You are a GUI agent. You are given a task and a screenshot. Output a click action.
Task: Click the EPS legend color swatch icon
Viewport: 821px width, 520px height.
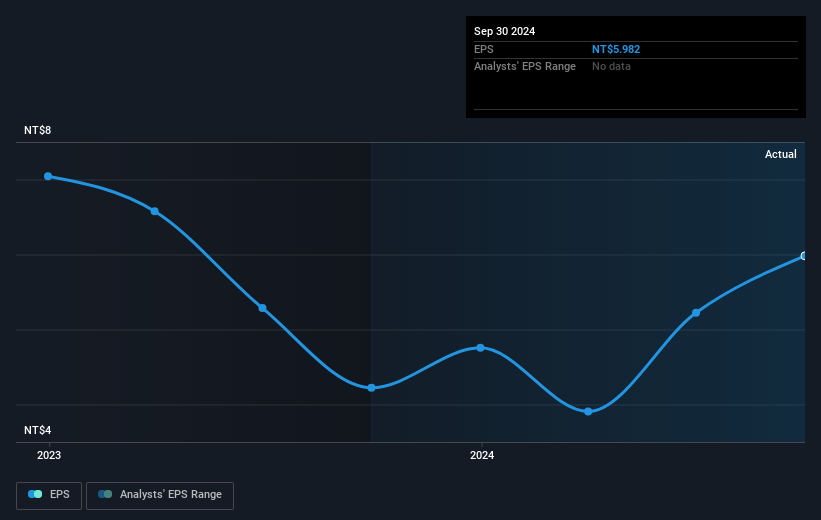pos(35,494)
